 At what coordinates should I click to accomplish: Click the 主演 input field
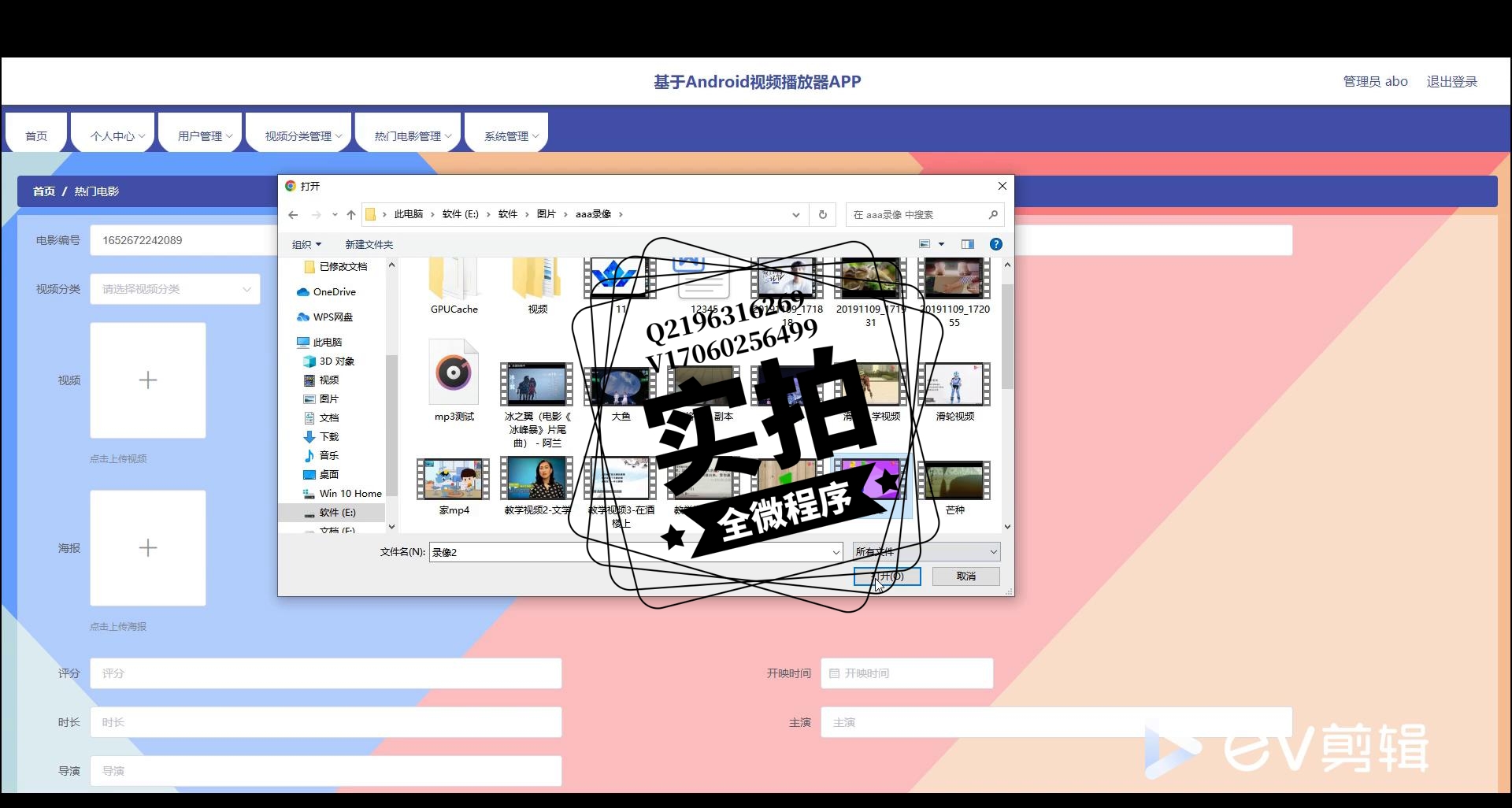[1057, 722]
